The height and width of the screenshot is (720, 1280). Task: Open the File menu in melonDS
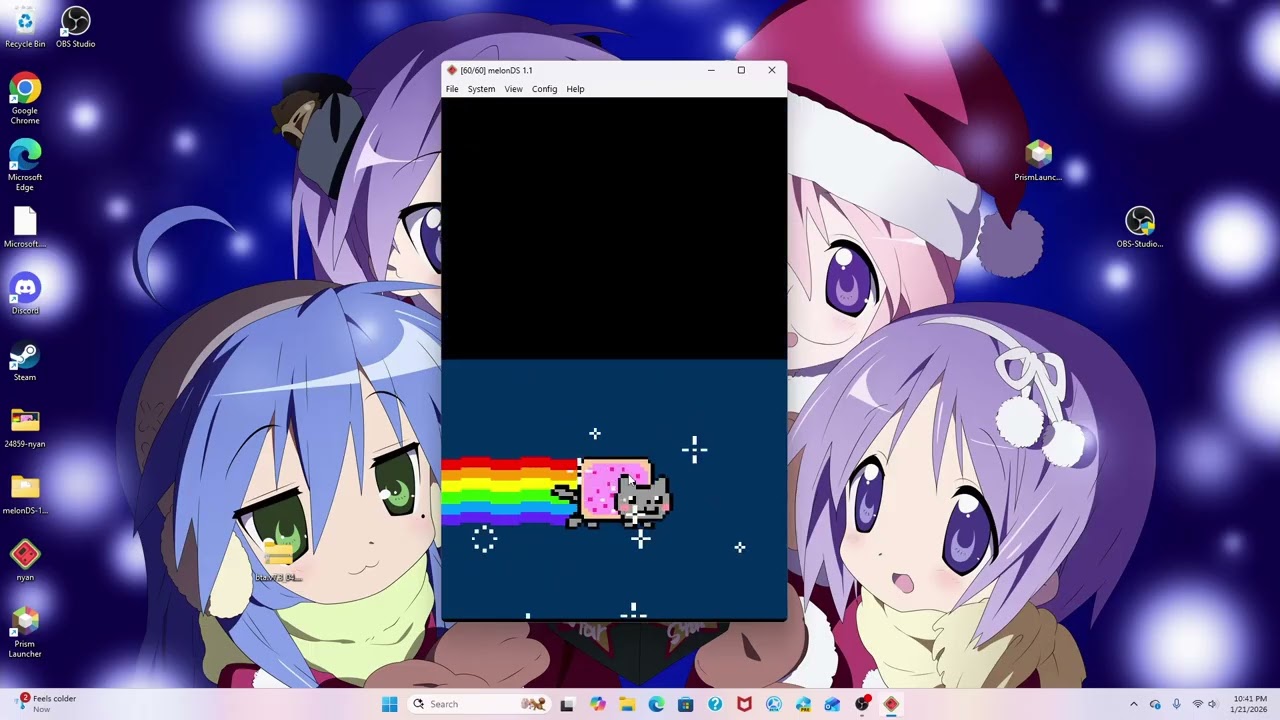click(452, 89)
